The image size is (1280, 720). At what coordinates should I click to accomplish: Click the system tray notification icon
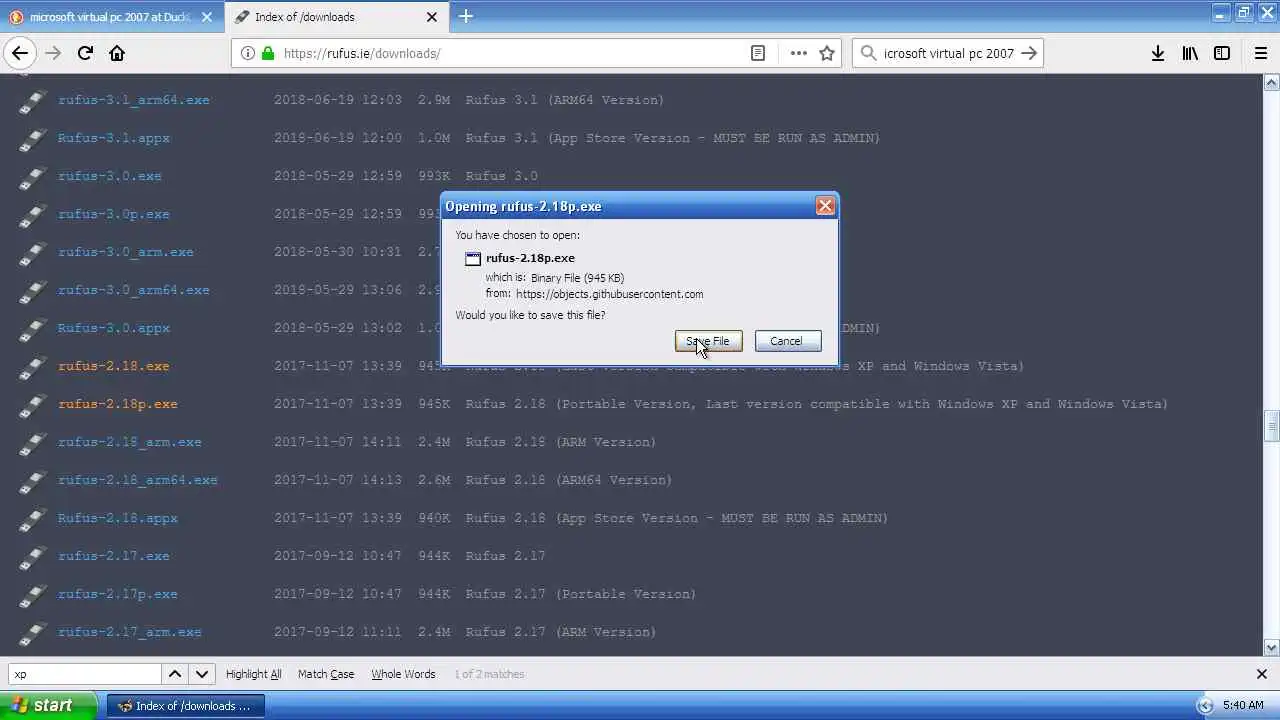click(x=1205, y=706)
